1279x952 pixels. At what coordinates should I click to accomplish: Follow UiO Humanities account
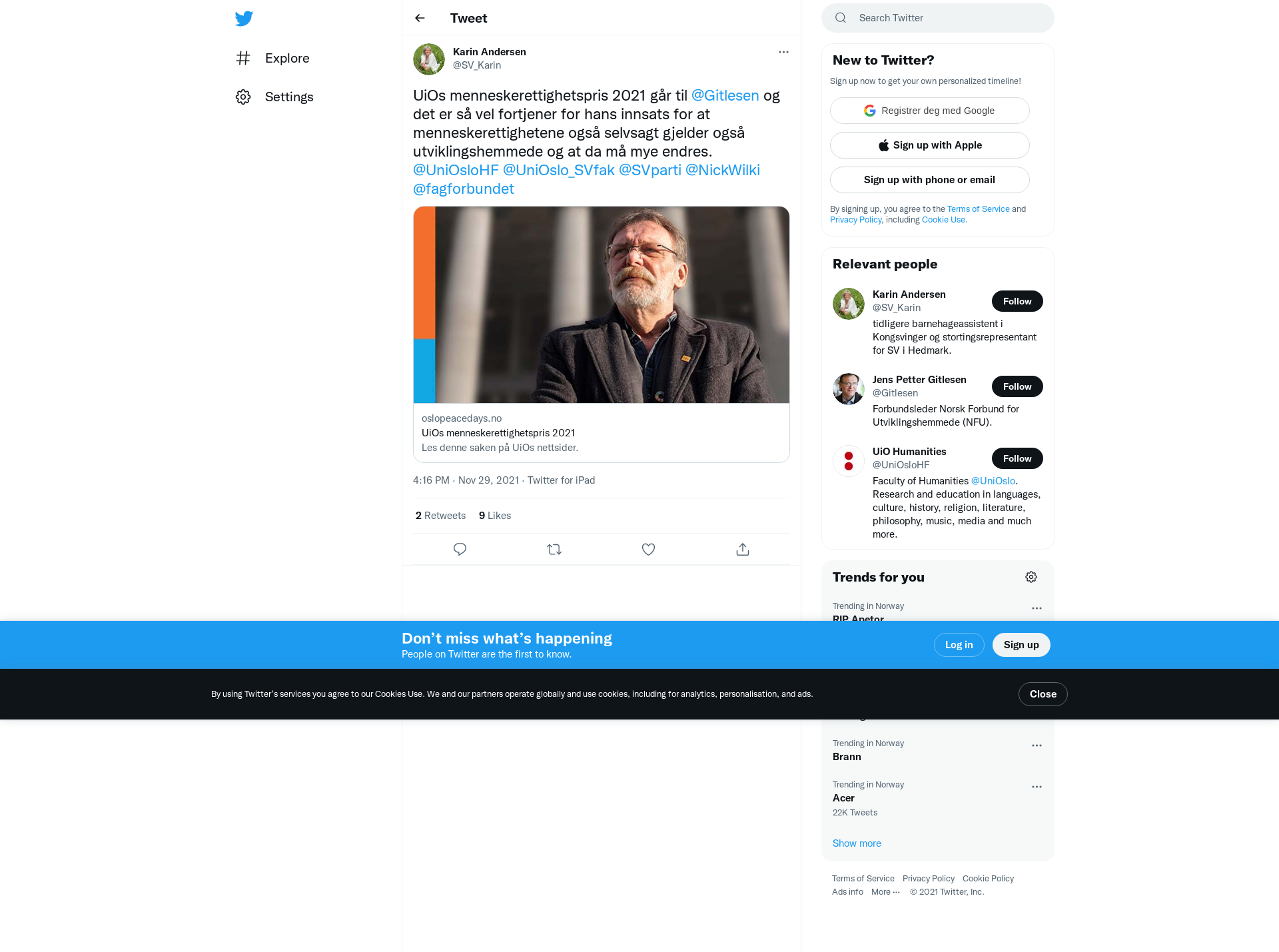click(x=1017, y=458)
